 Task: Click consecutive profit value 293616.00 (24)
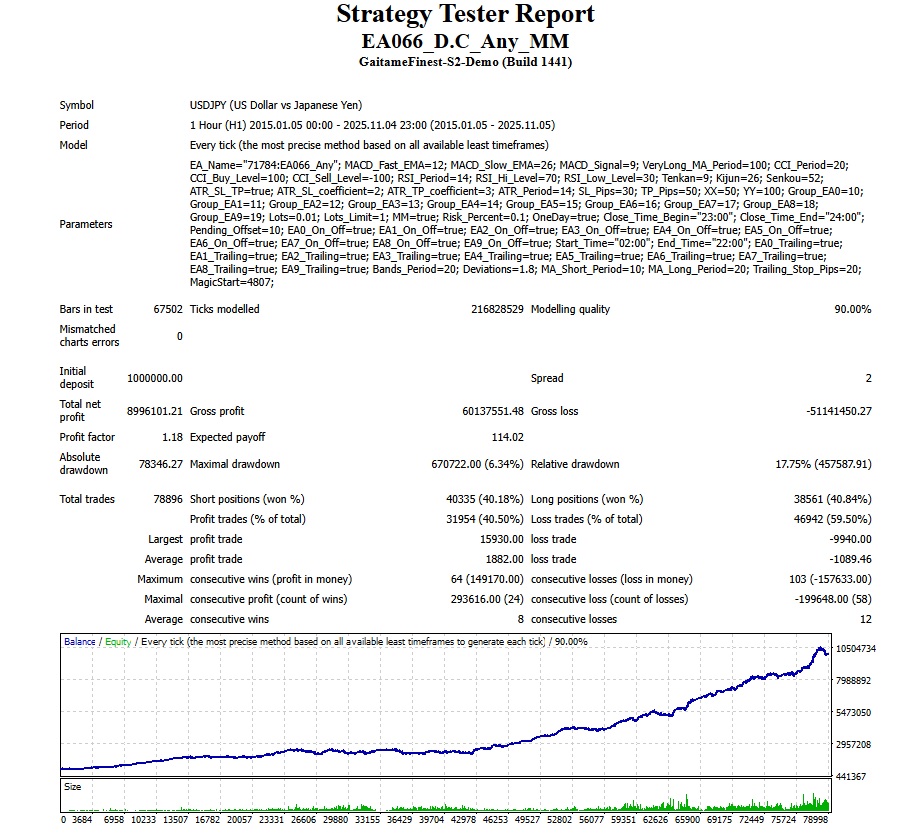[x=487, y=600]
